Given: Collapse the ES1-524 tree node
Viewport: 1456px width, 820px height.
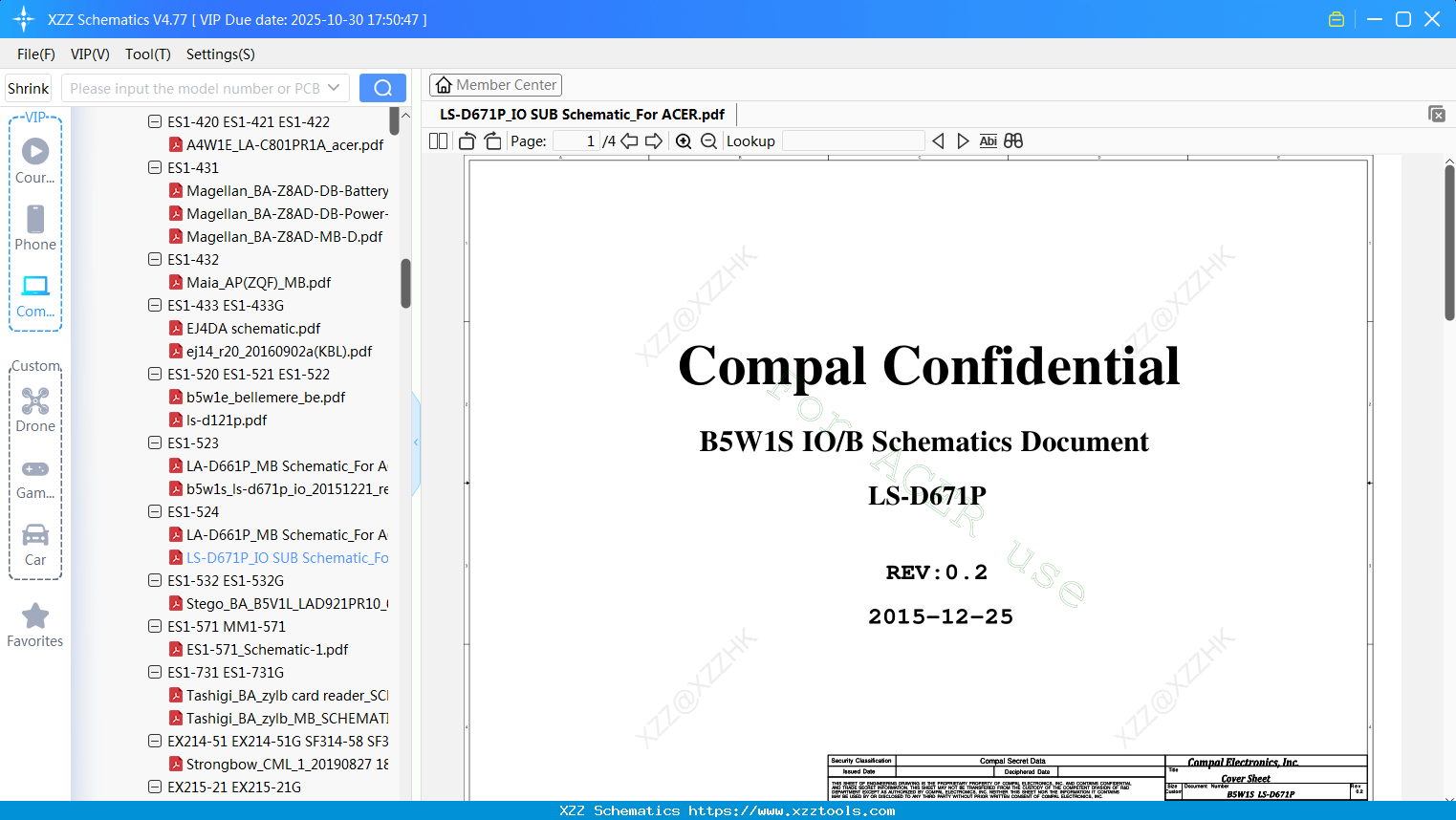Looking at the screenshot, I should pos(155,511).
